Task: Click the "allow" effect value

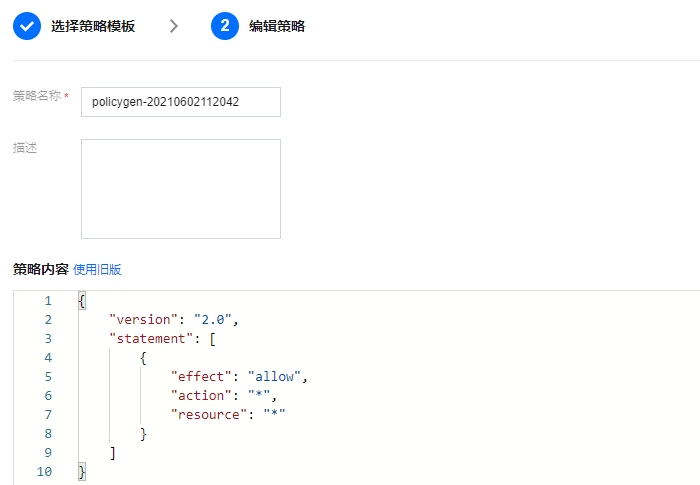Action: 274,377
